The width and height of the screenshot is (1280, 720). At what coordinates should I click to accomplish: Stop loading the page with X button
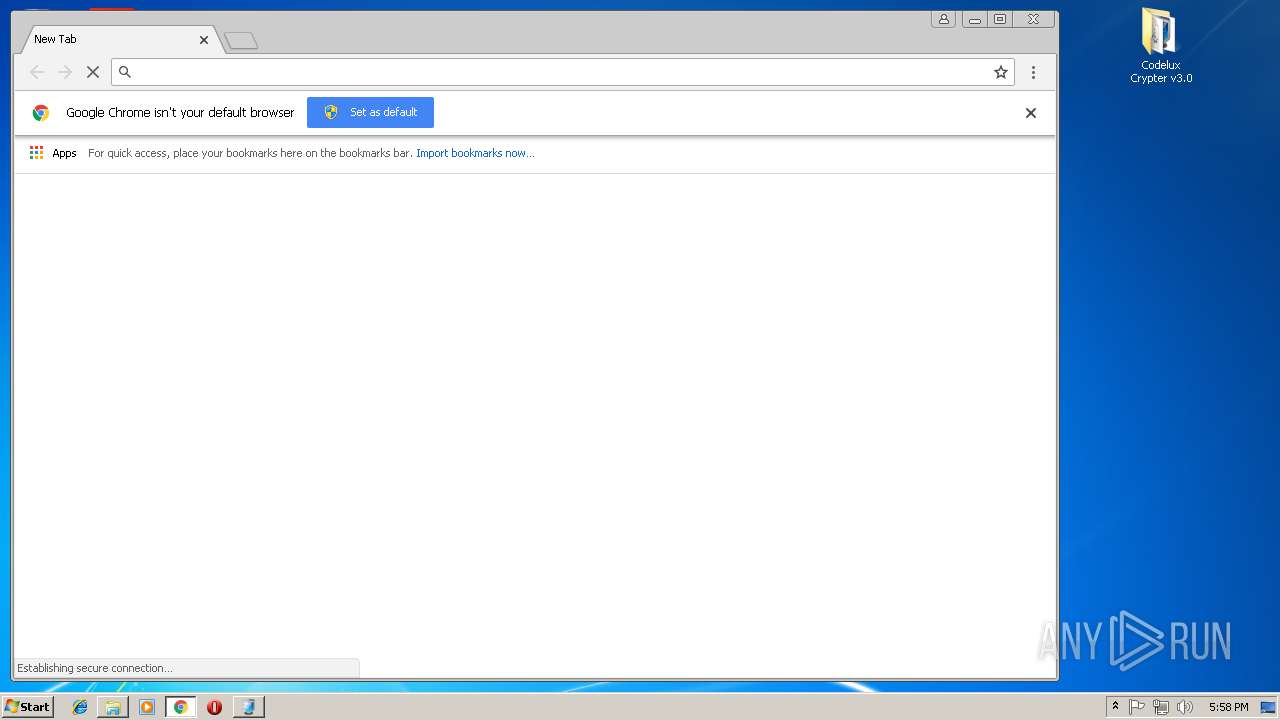pos(93,72)
